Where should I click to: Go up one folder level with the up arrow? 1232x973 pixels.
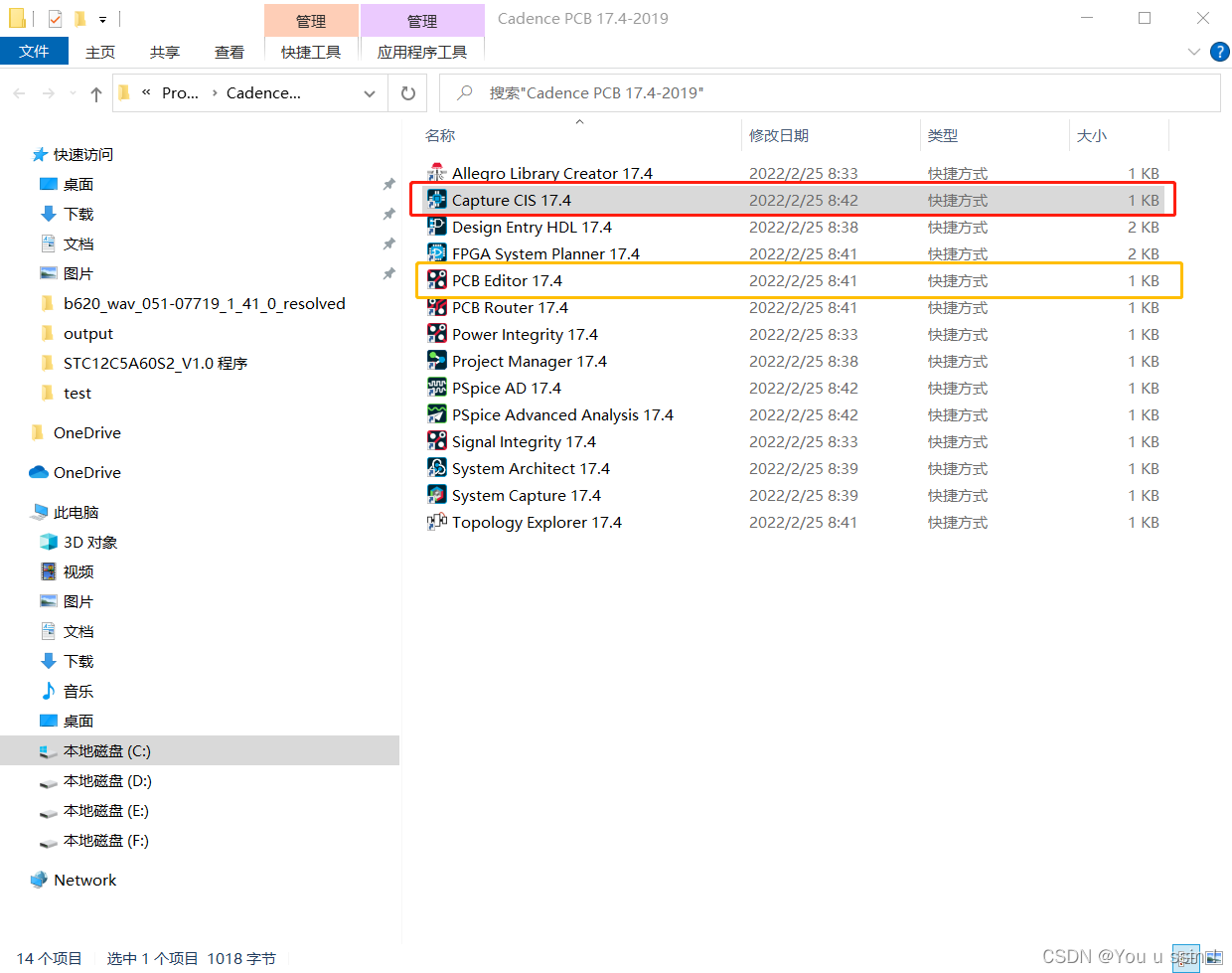[x=95, y=93]
